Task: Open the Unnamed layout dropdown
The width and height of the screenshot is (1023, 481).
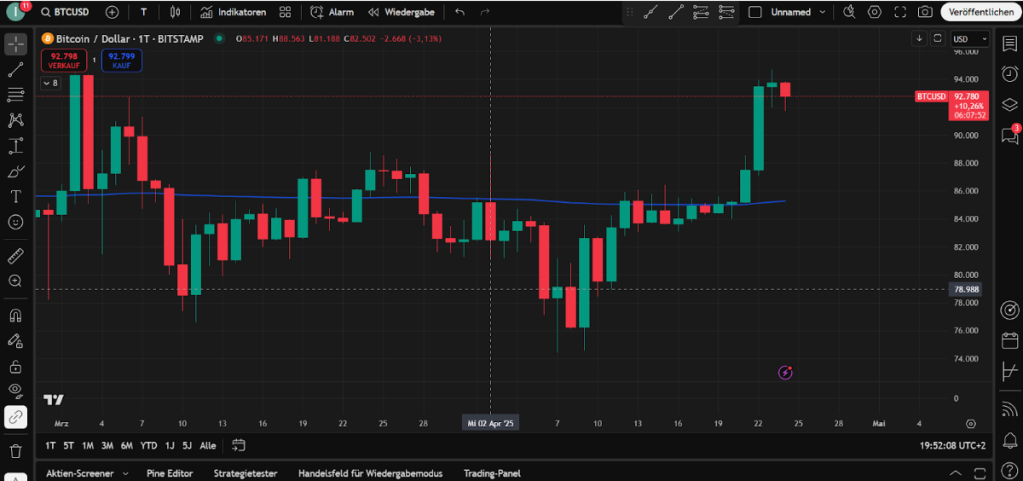Action: tap(799, 12)
